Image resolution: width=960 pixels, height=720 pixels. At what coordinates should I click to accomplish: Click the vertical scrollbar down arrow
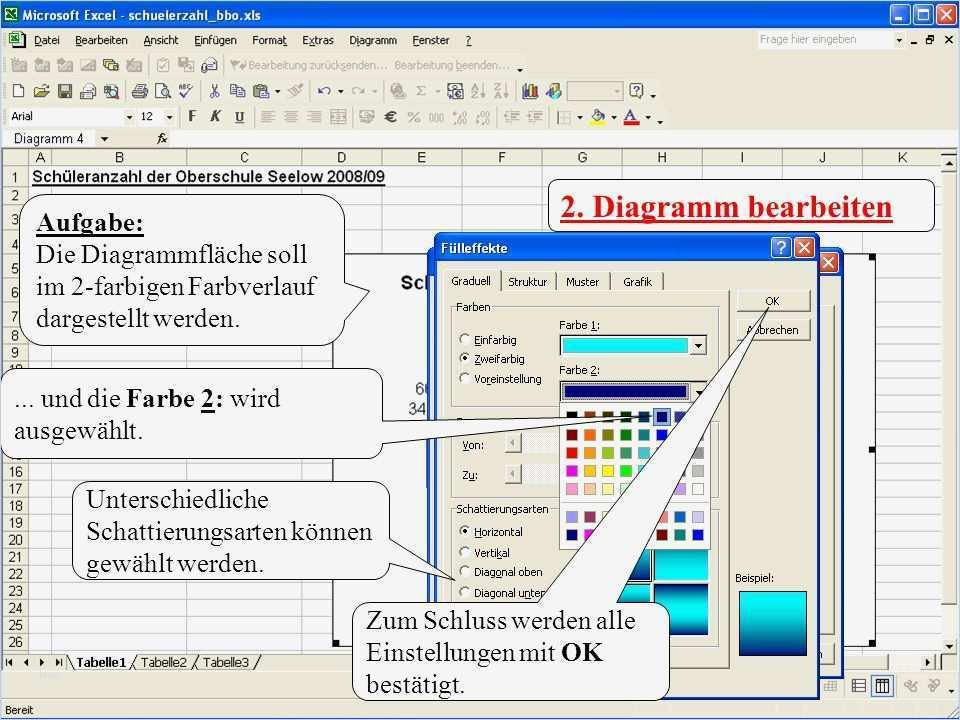coord(948,647)
